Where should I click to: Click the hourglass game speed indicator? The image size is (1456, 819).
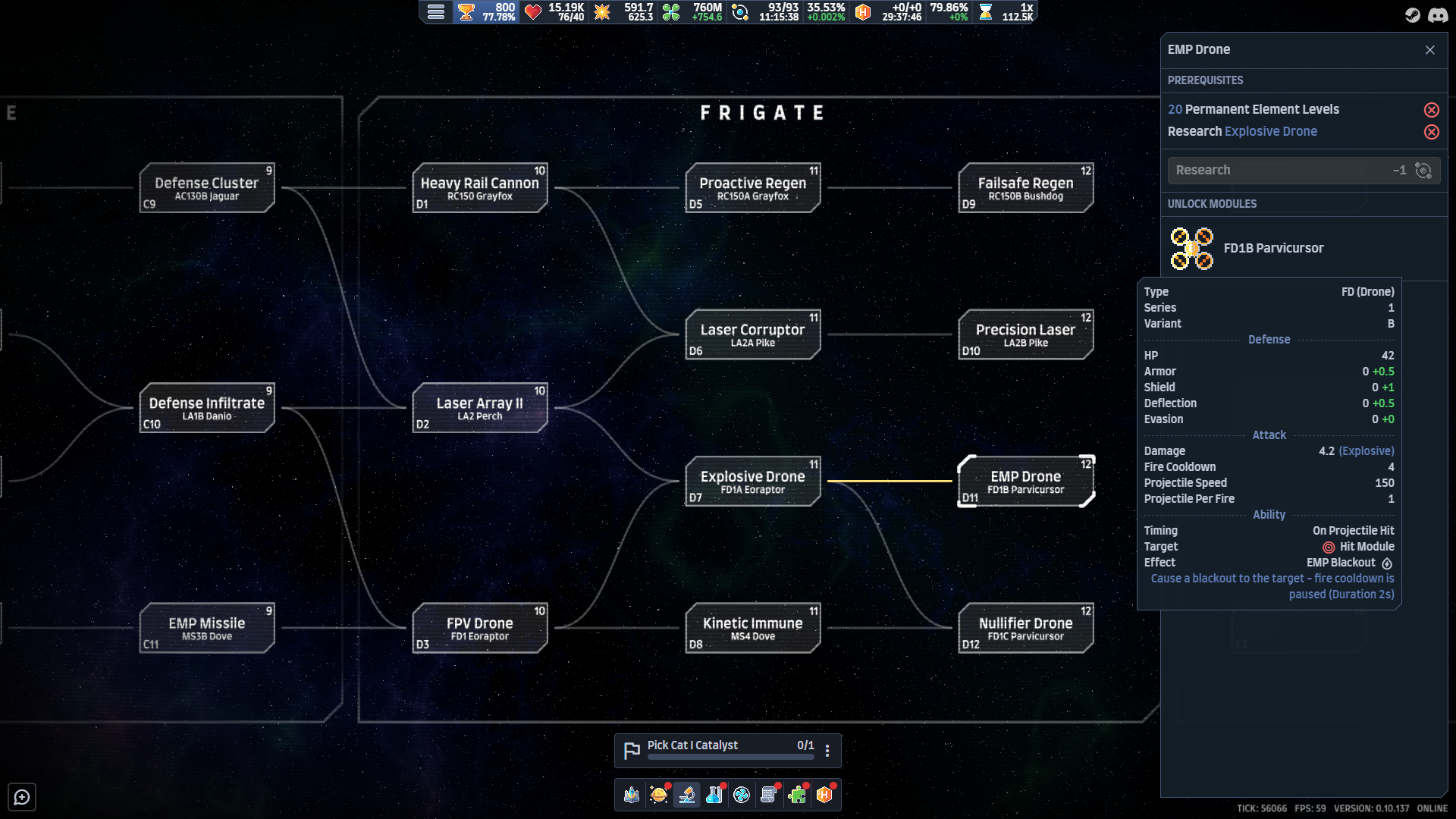(x=985, y=11)
